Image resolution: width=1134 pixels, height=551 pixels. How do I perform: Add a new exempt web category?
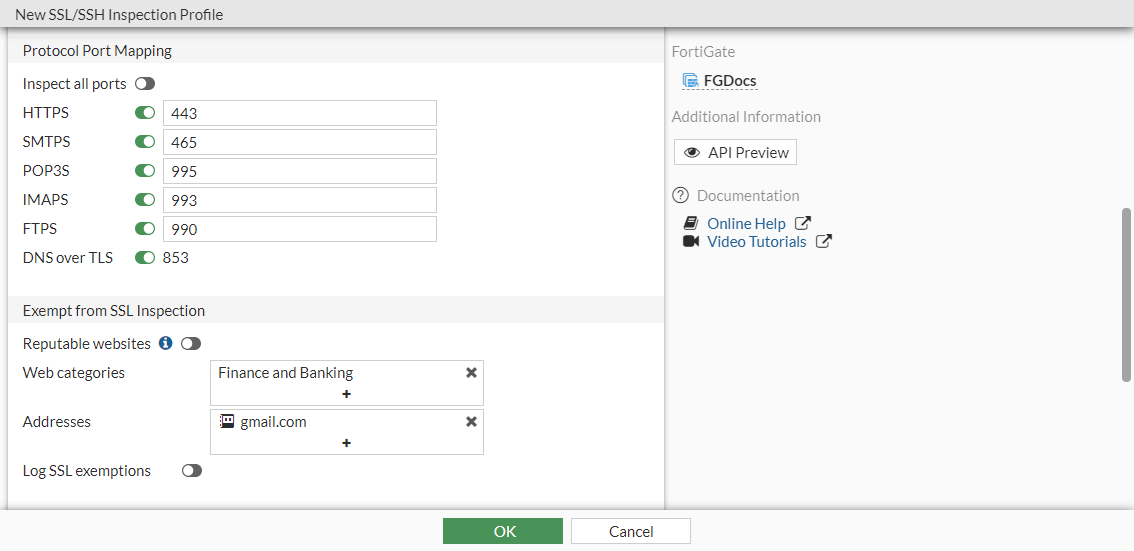[x=346, y=394]
